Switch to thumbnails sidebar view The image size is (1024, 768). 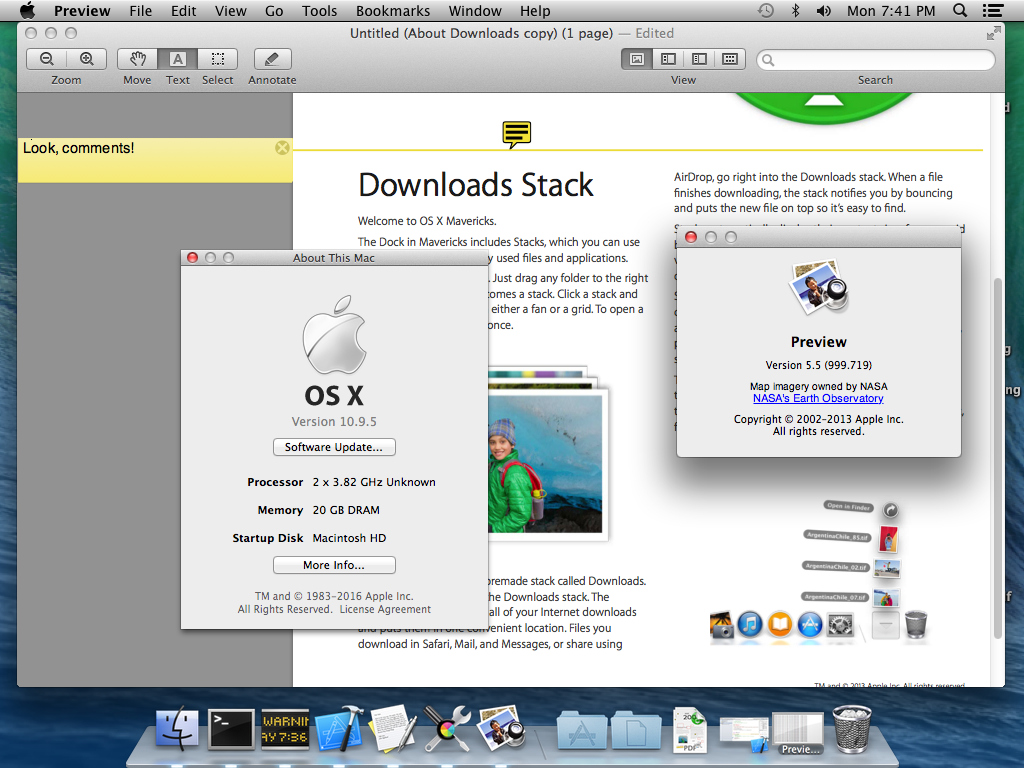click(x=668, y=59)
